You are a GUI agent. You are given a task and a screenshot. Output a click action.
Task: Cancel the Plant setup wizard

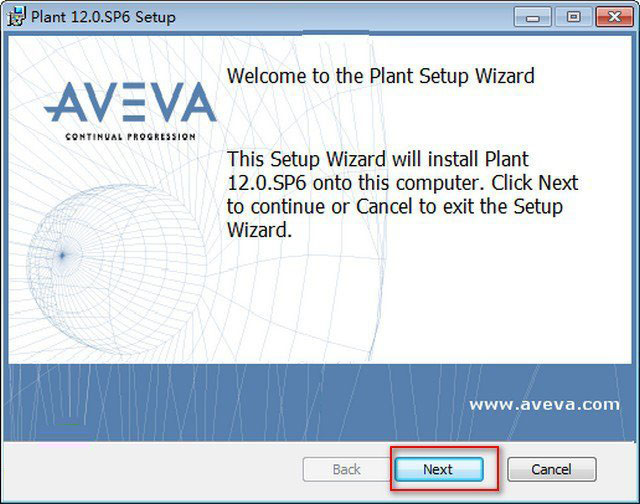point(551,469)
